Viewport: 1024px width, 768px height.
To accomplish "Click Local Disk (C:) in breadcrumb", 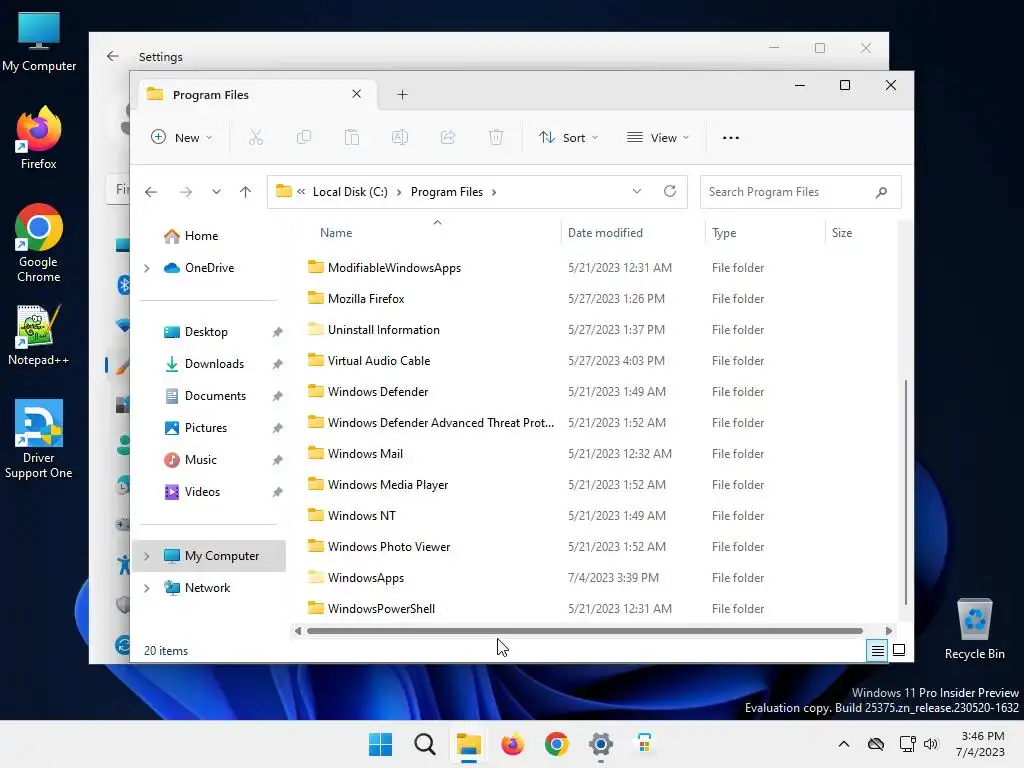I will 350,192.
